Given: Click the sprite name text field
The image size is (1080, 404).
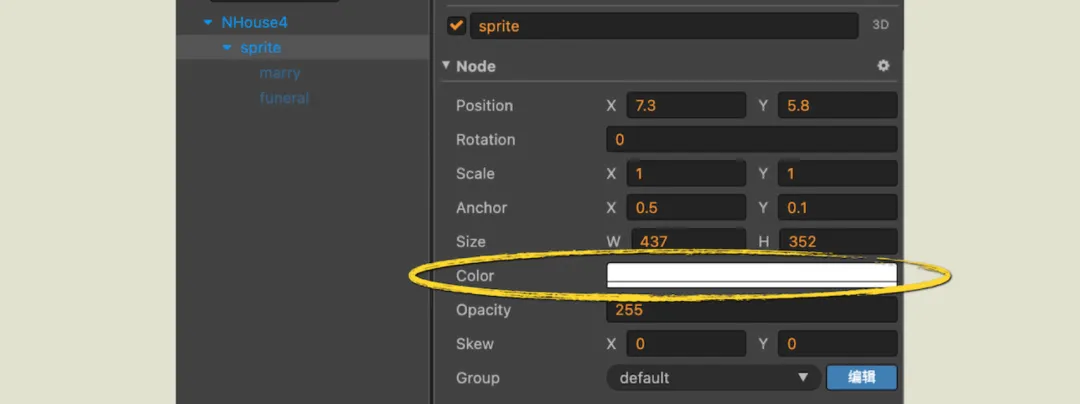Looking at the screenshot, I should pyautogui.click(x=664, y=26).
